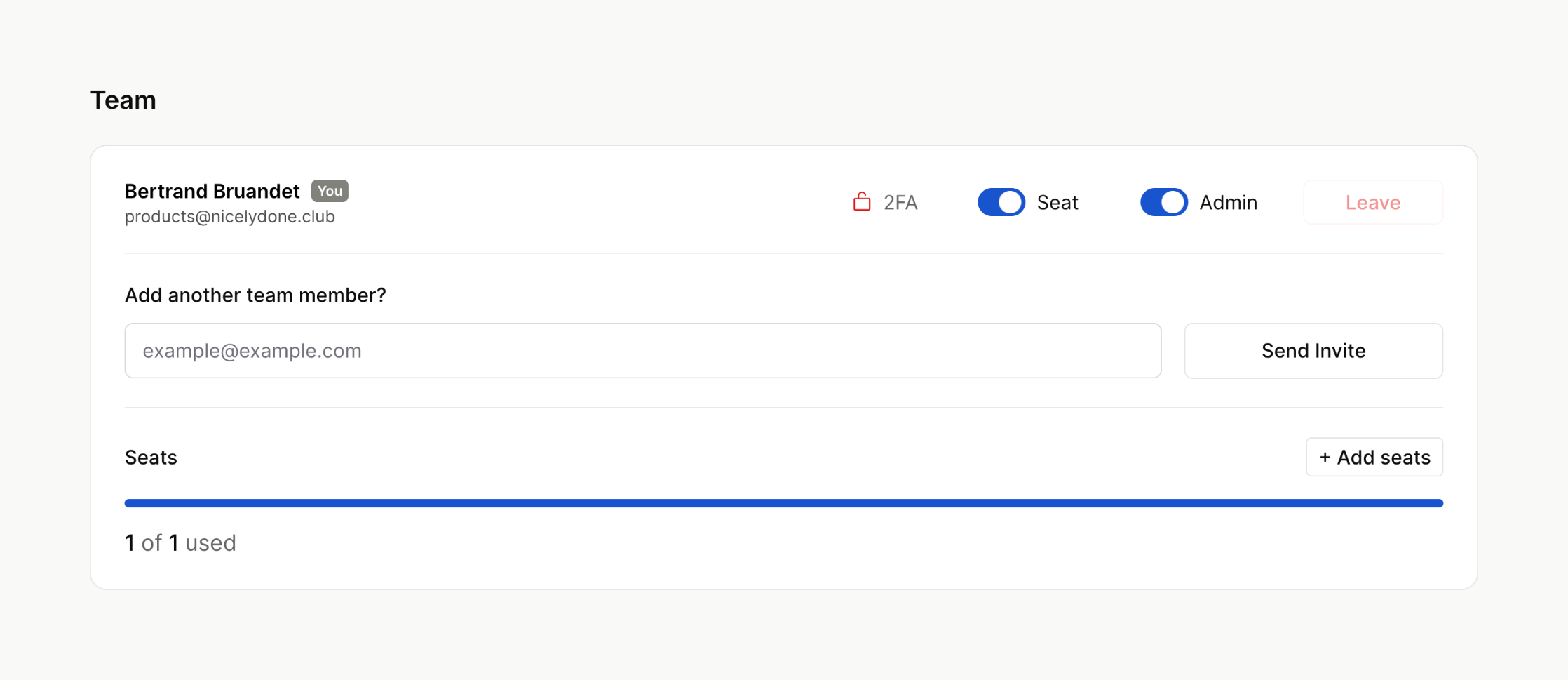Click the "Add another team member?" label
The height and width of the screenshot is (680, 1568).
[x=255, y=295]
